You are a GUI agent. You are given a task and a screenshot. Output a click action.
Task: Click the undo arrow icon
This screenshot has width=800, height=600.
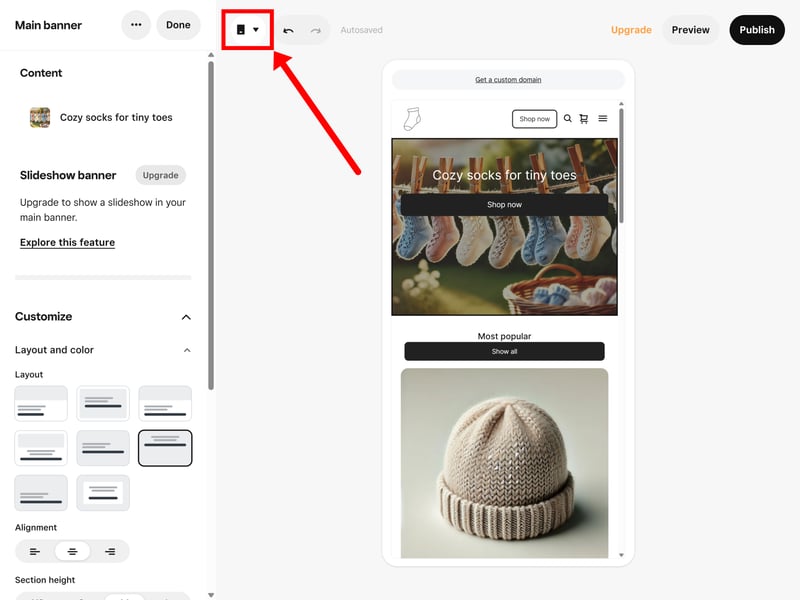[288, 30]
